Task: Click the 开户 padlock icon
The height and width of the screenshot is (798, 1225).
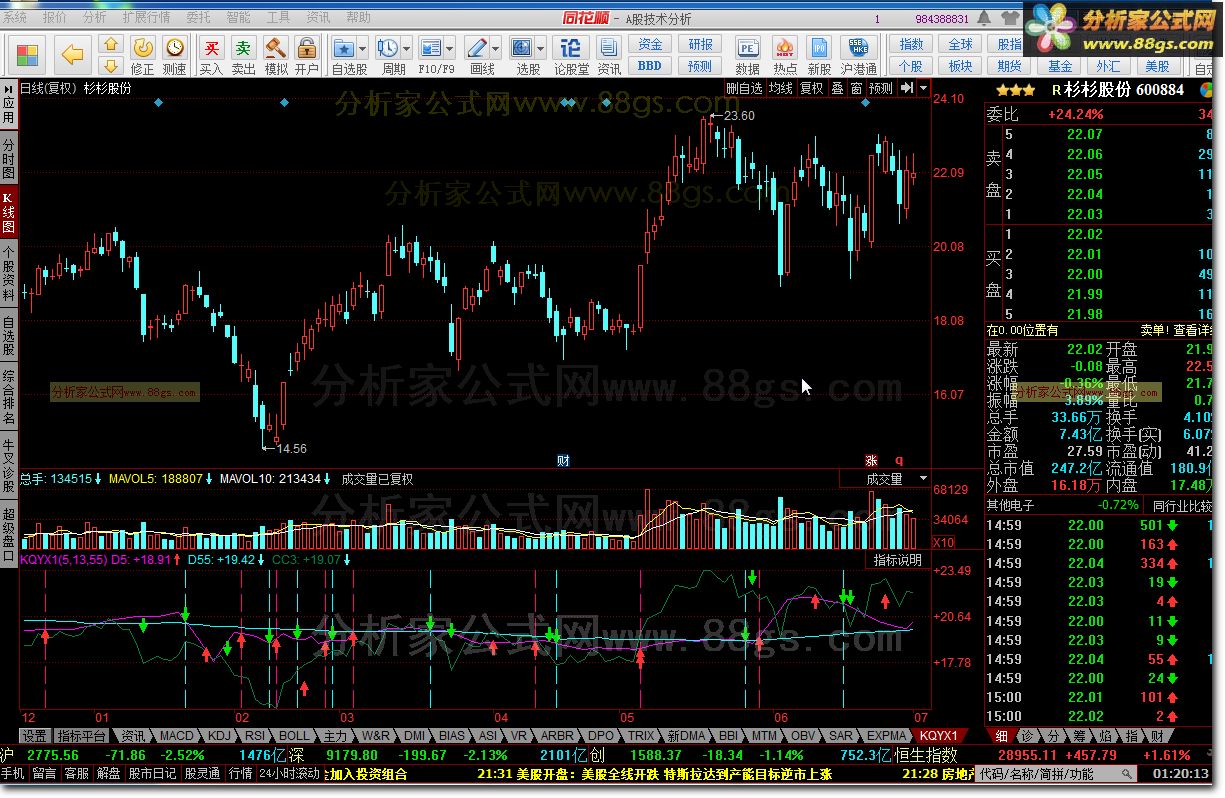Action: point(306,47)
